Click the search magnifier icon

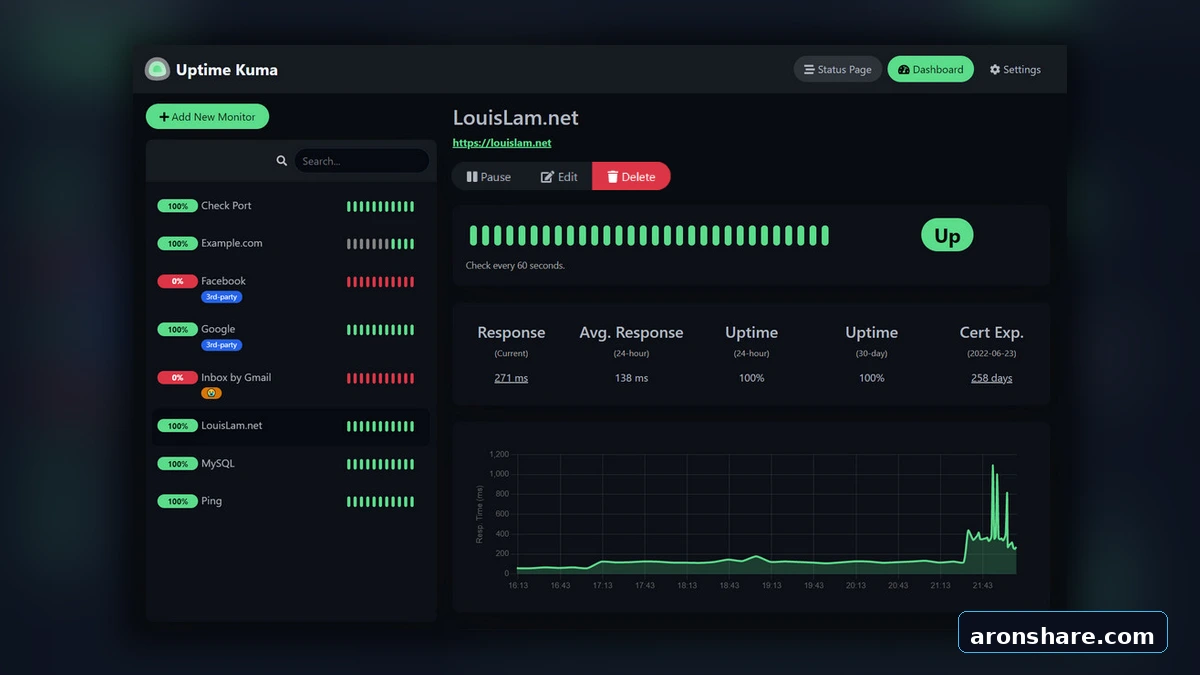(x=282, y=161)
